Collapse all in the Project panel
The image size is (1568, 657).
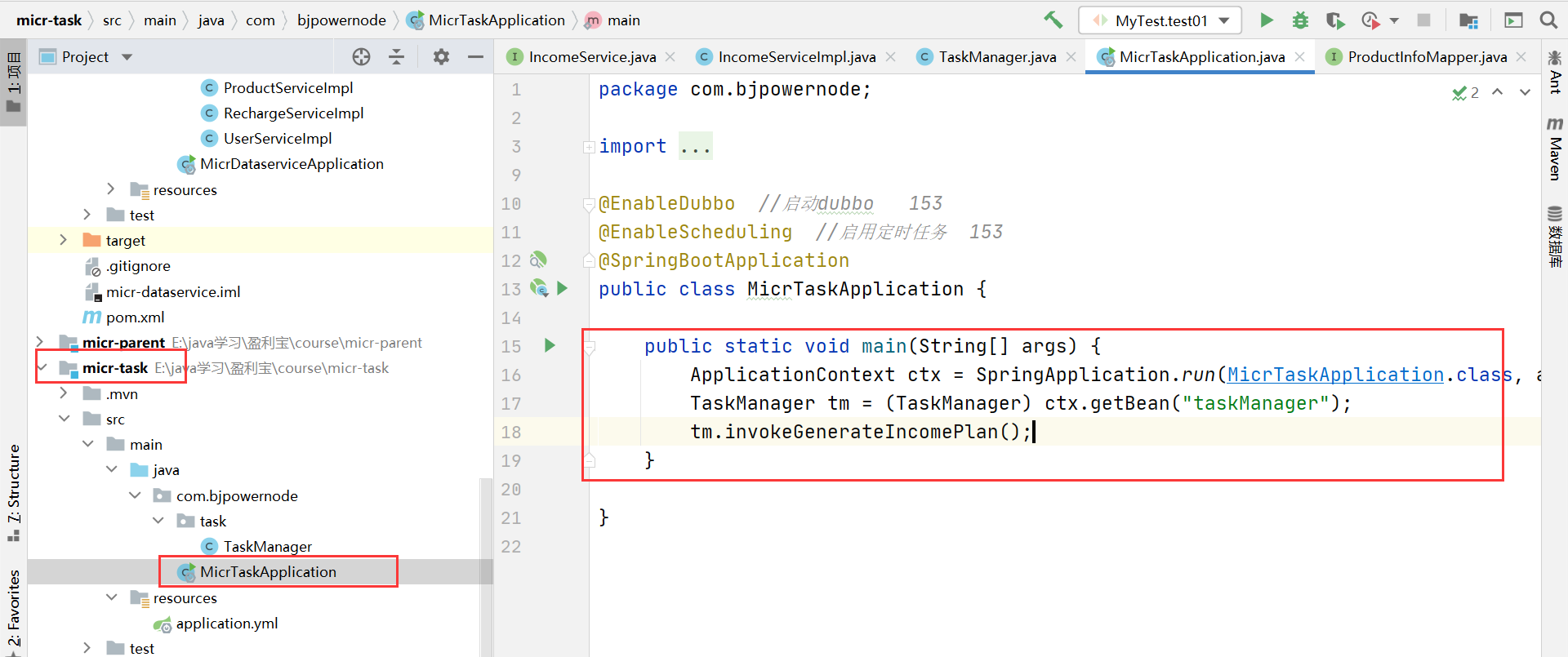pos(396,56)
